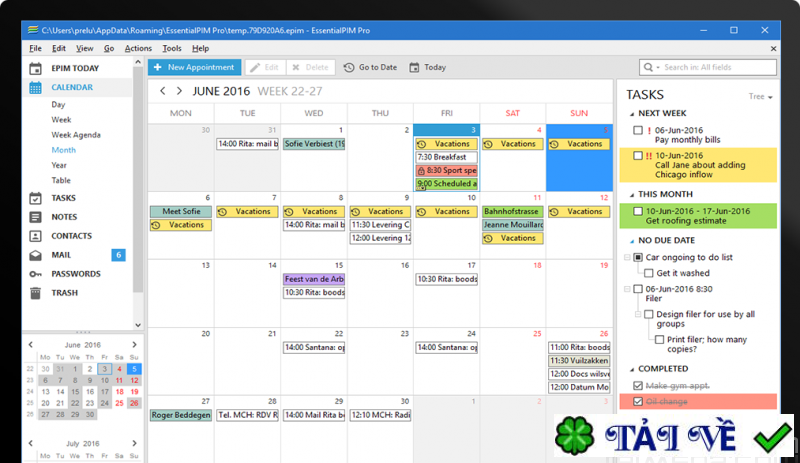The width and height of the screenshot is (800, 463).
Task: Open the Tools menu
Action: (172, 48)
